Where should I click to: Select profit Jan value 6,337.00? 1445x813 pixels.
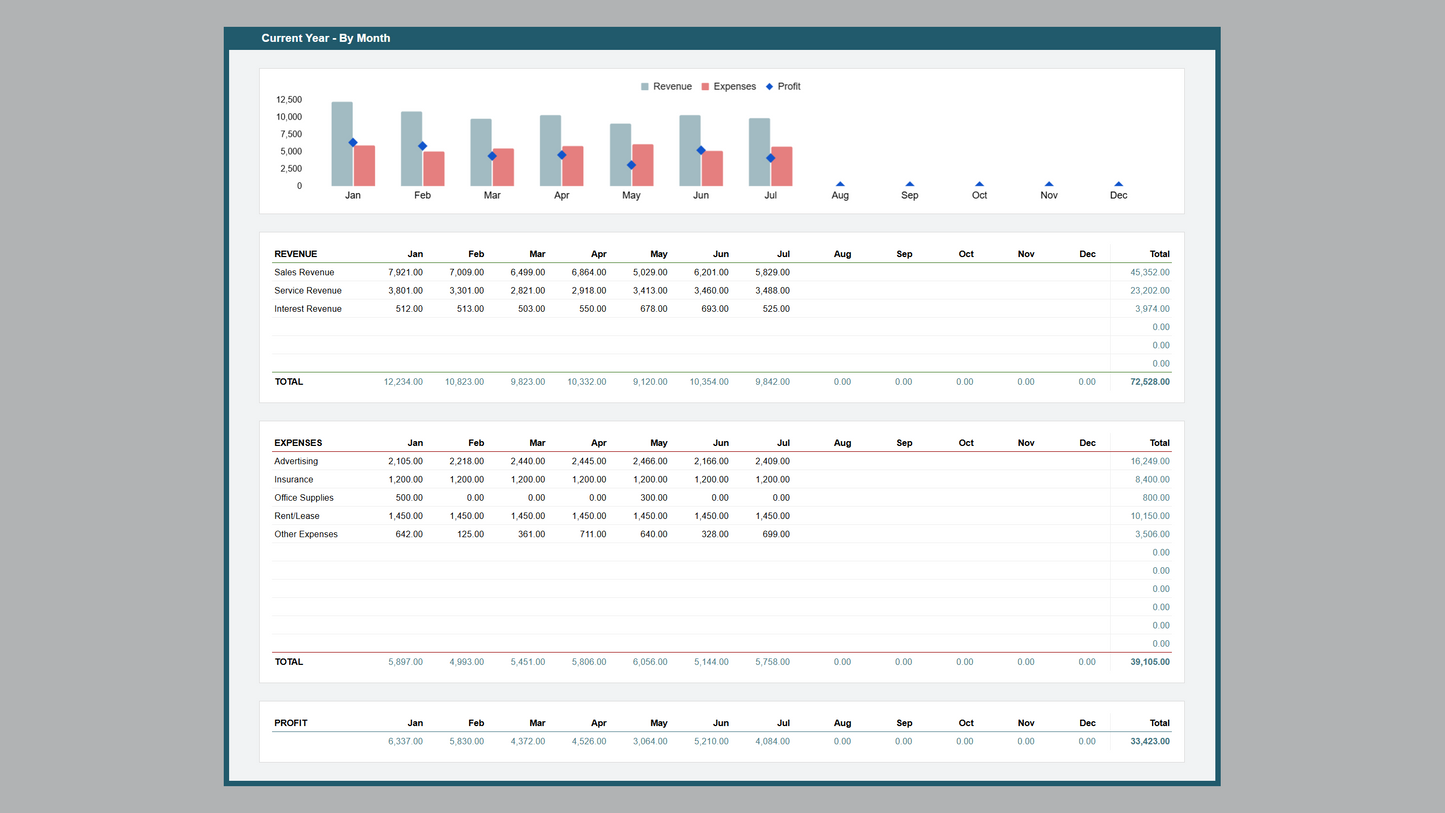pos(405,742)
